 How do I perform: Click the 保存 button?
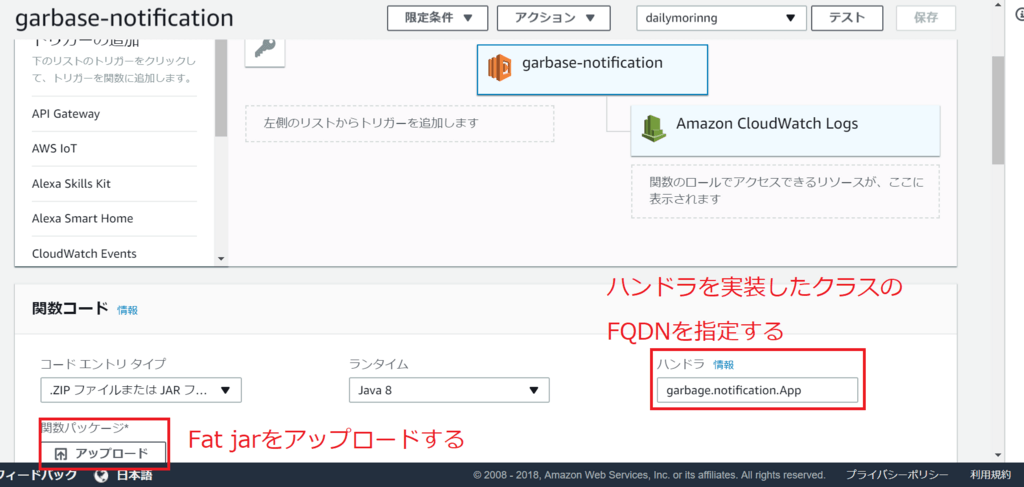click(x=925, y=18)
